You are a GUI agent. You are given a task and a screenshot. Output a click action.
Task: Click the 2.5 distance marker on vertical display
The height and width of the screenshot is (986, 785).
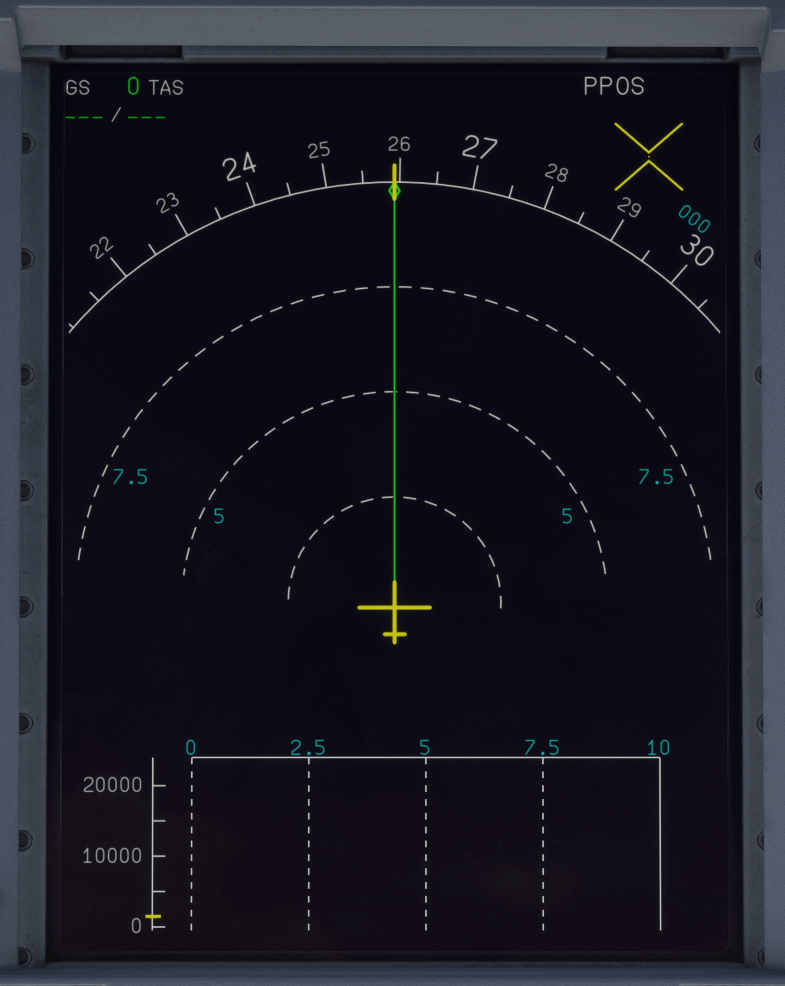pyautogui.click(x=308, y=747)
